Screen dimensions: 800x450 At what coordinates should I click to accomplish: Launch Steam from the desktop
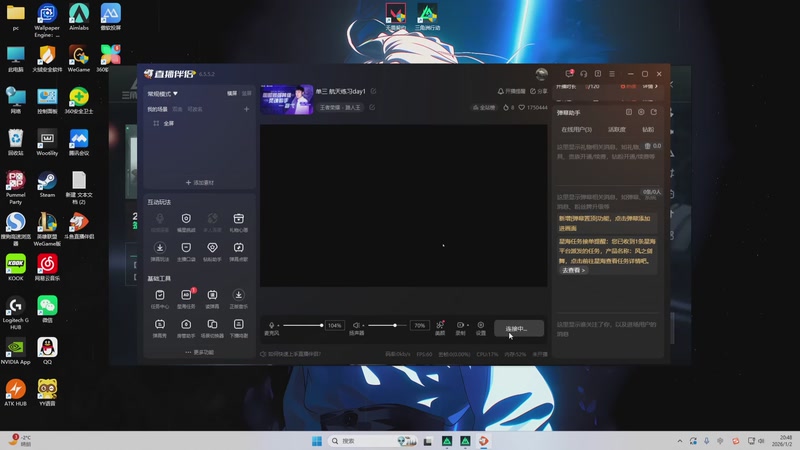pyautogui.click(x=47, y=185)
